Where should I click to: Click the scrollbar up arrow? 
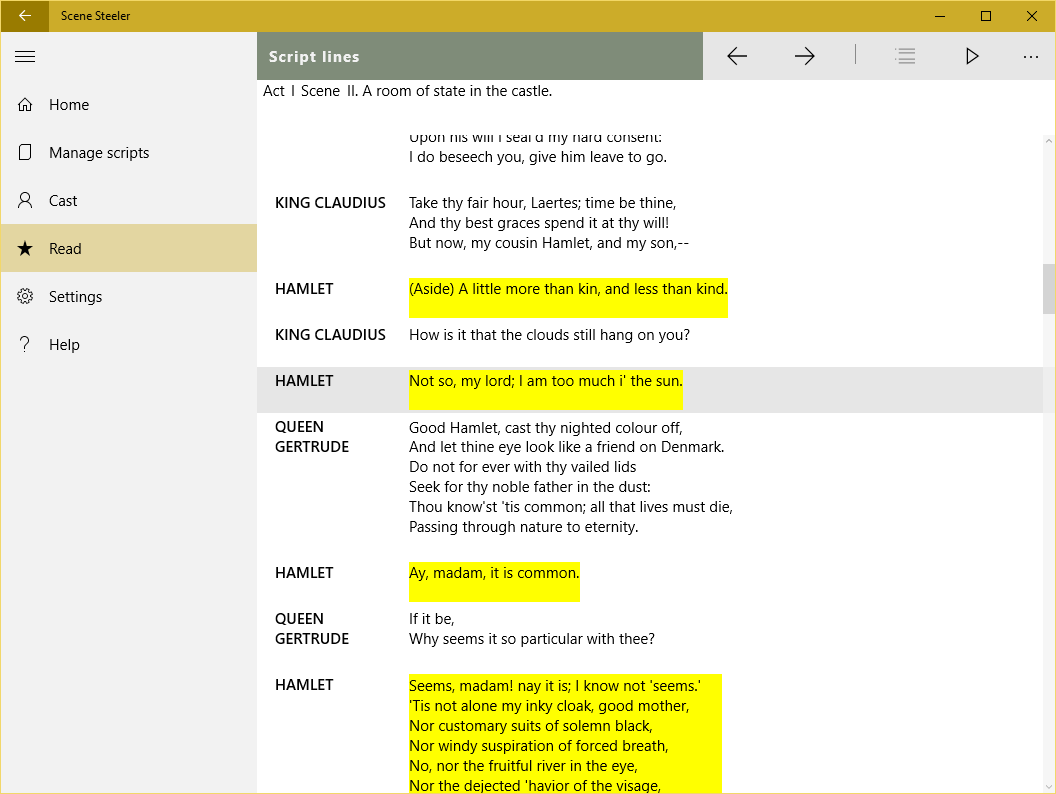tap(1049, 141)
